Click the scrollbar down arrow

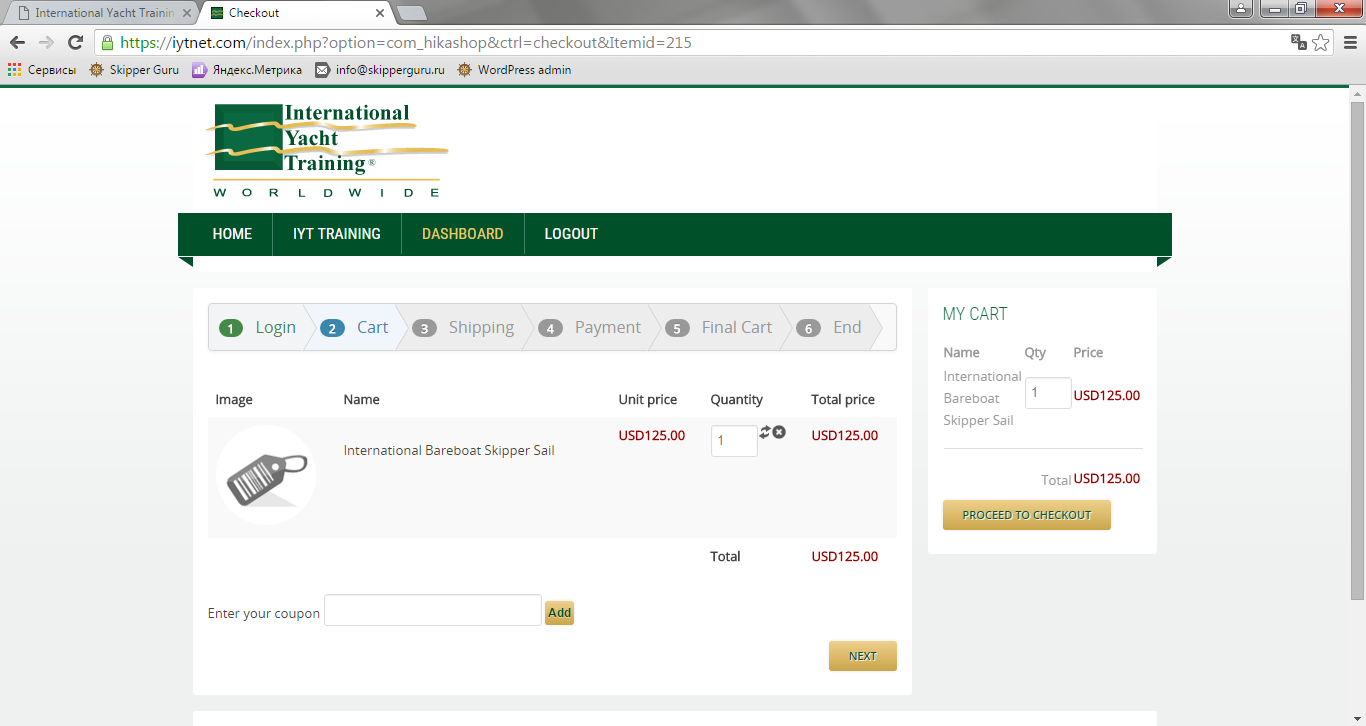click(x=1357, y=719)
